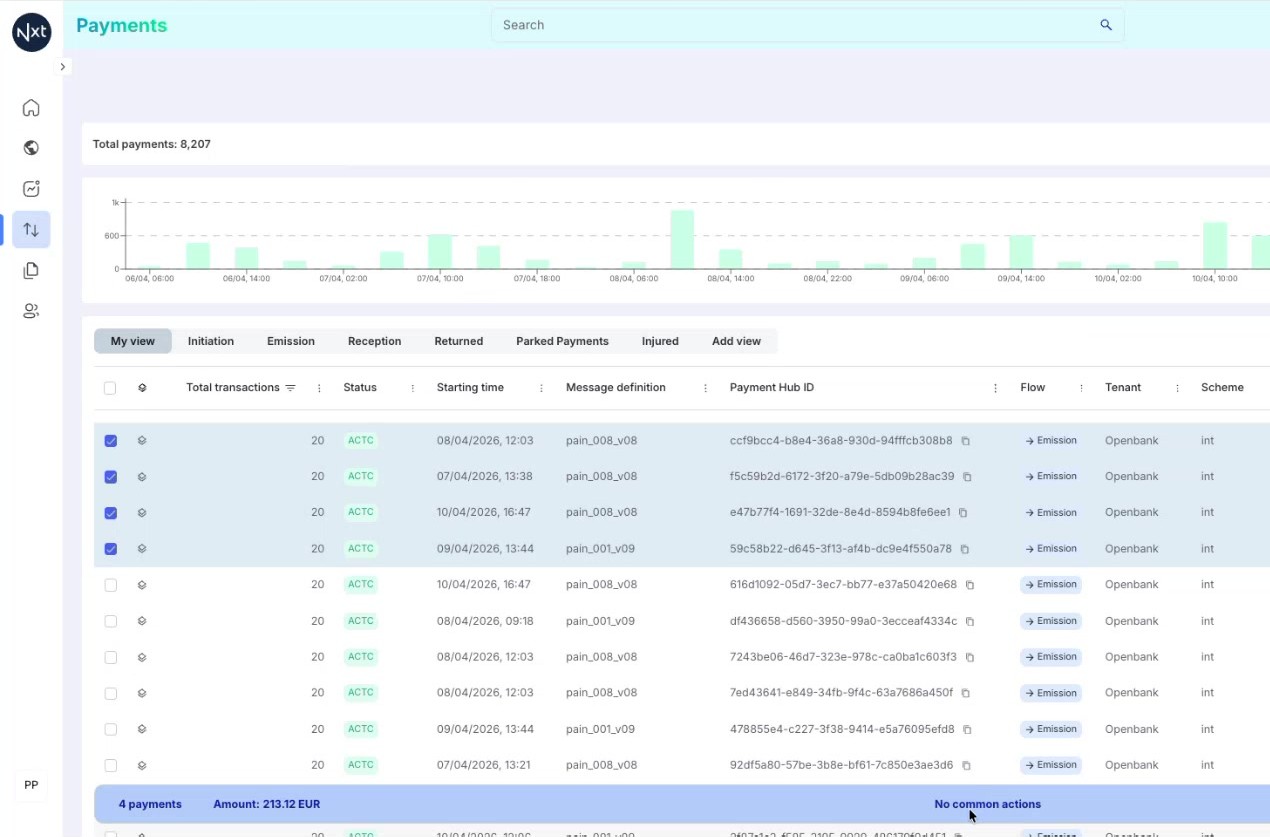Copy Payment Hub ID 59c58b22-d645-3f13

[964, 549]
